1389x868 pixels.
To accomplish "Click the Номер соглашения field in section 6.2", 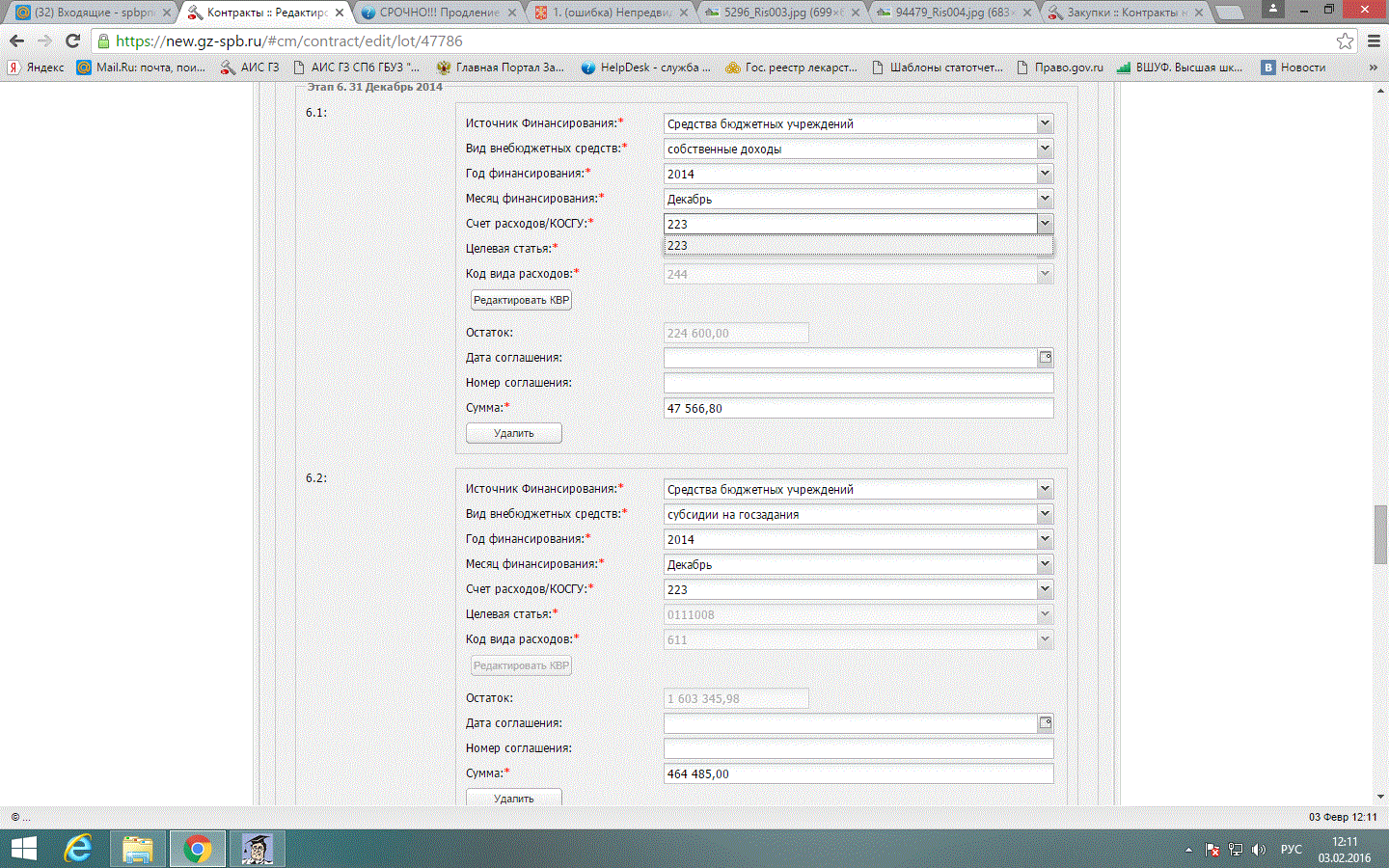I will pos(858,748).
